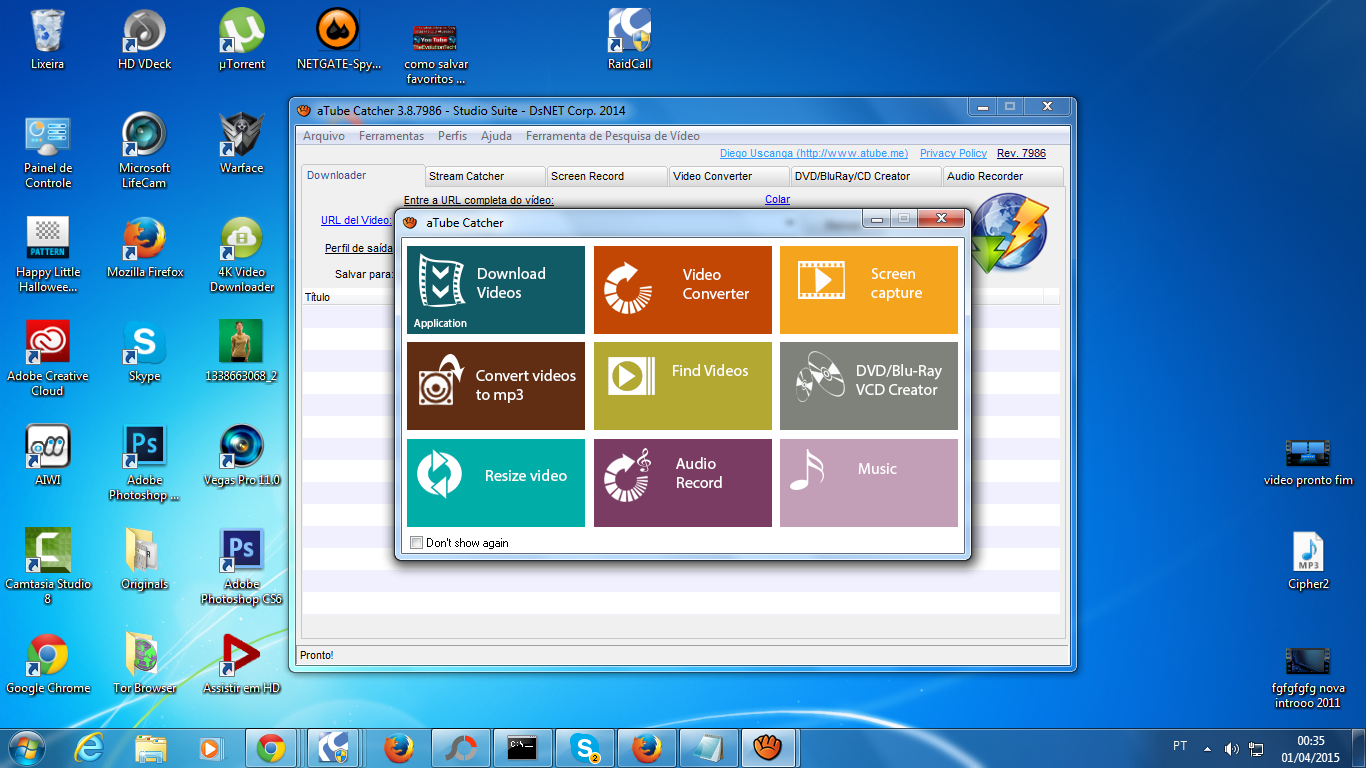Open Ferramenta de Pesquisa de Vídeo menu
1366x768 pixels.
coord(613,136)
